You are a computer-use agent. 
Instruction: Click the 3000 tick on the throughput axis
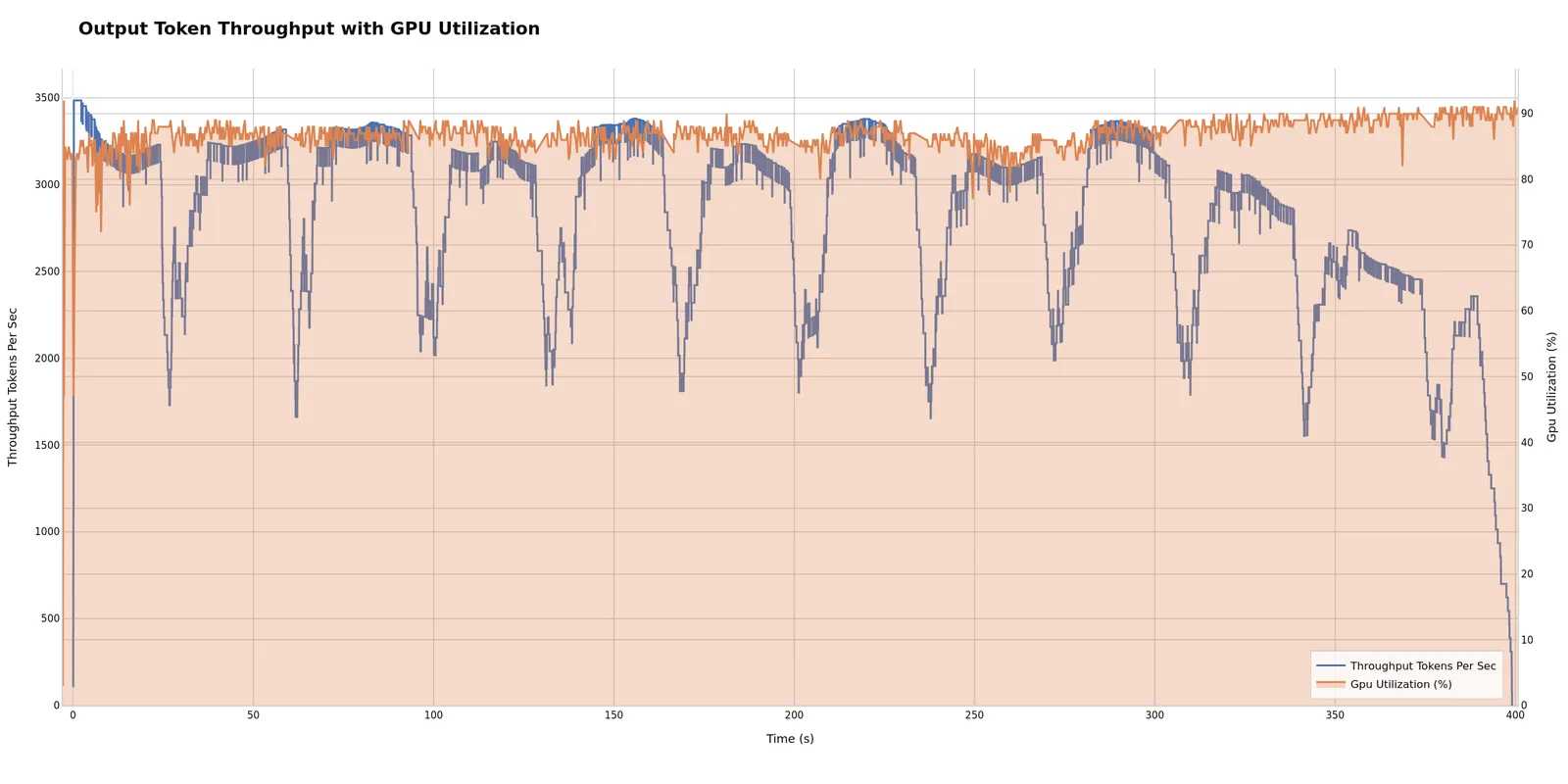click(47, 184)
